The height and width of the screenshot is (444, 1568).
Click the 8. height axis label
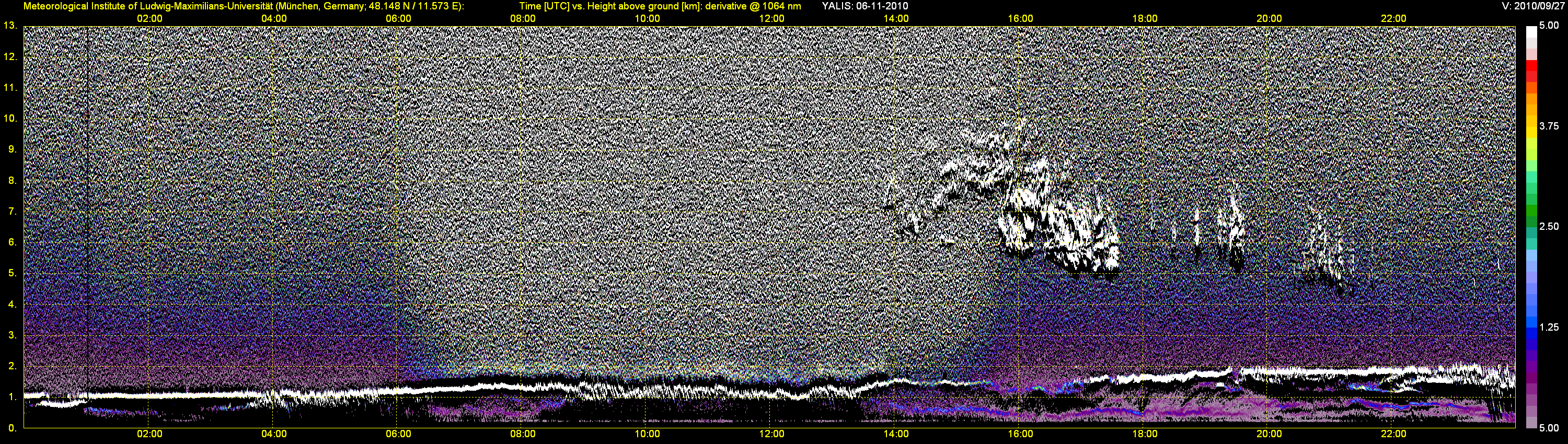tap(12, 180)
